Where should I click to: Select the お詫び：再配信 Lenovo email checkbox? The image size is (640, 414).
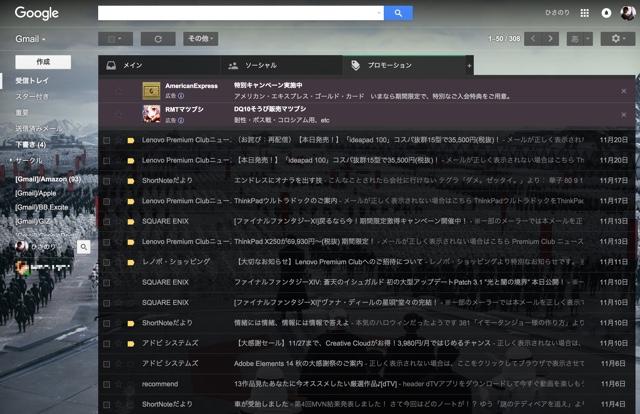point(107,140)
